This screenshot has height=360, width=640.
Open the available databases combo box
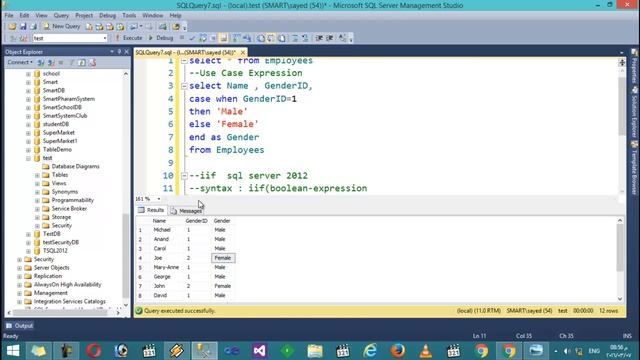click(x=70, y=38)
